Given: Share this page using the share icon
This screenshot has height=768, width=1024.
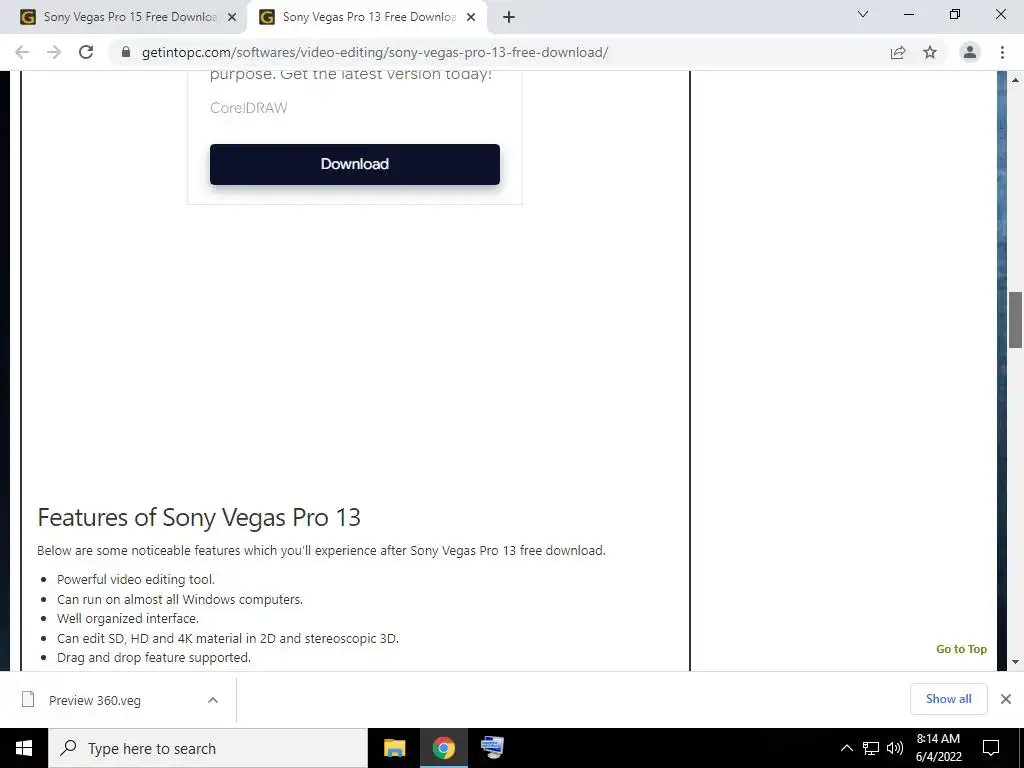Looking at the screenshot, I should point(898,52).
